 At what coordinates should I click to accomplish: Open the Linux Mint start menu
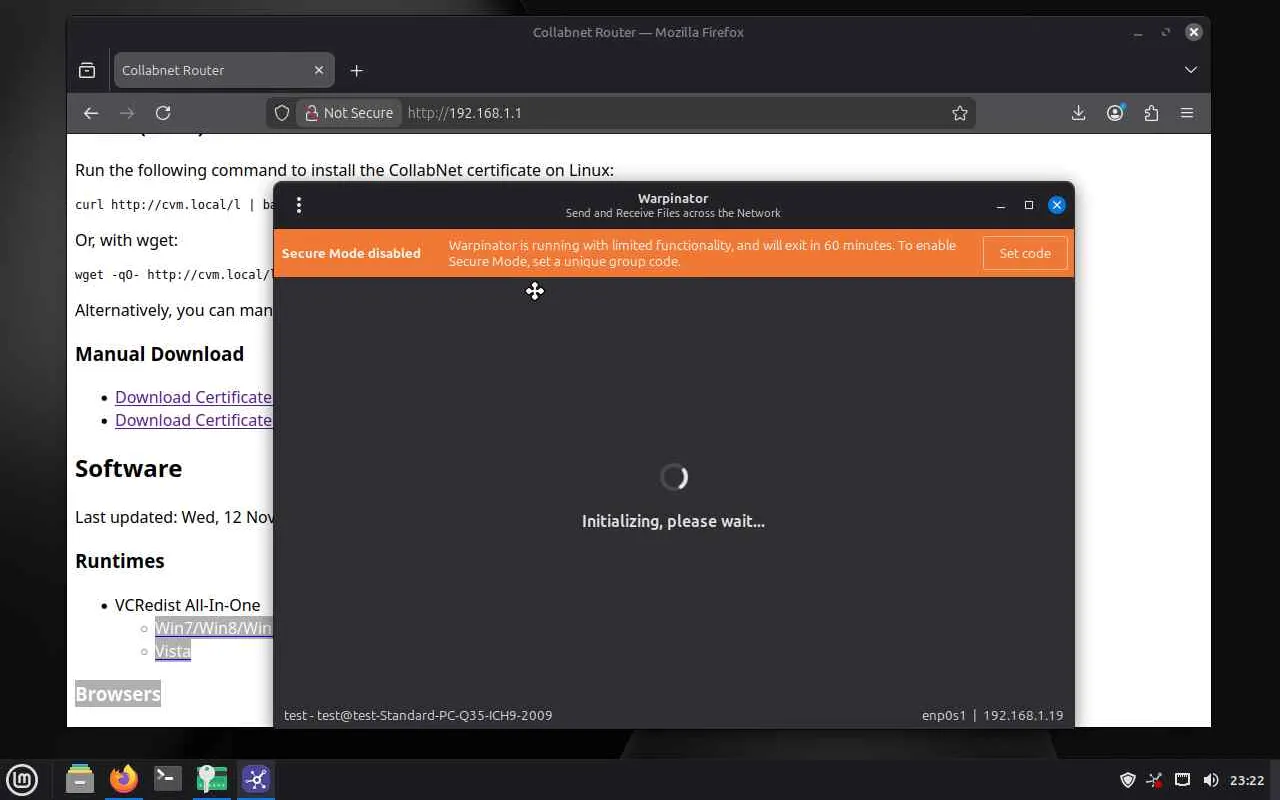click(22, 779)
